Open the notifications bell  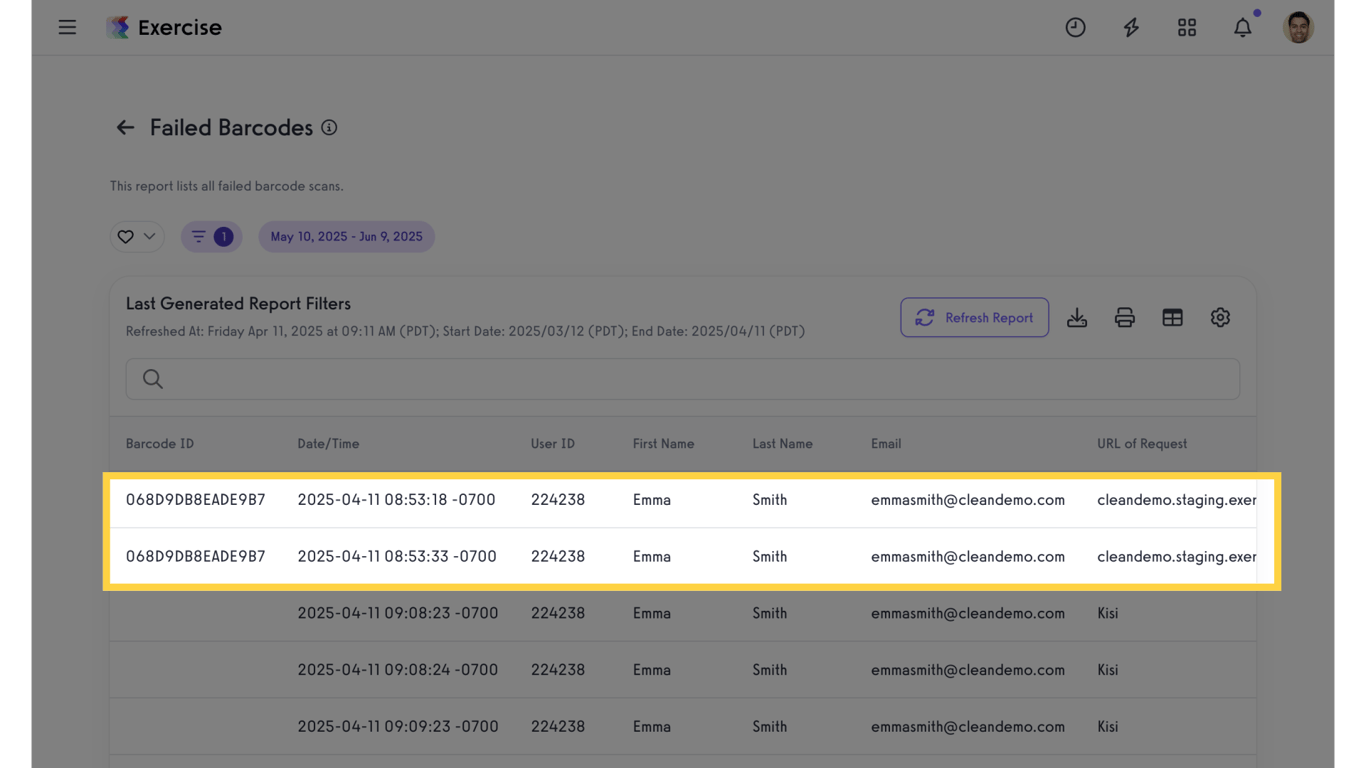pos(1242,28)
